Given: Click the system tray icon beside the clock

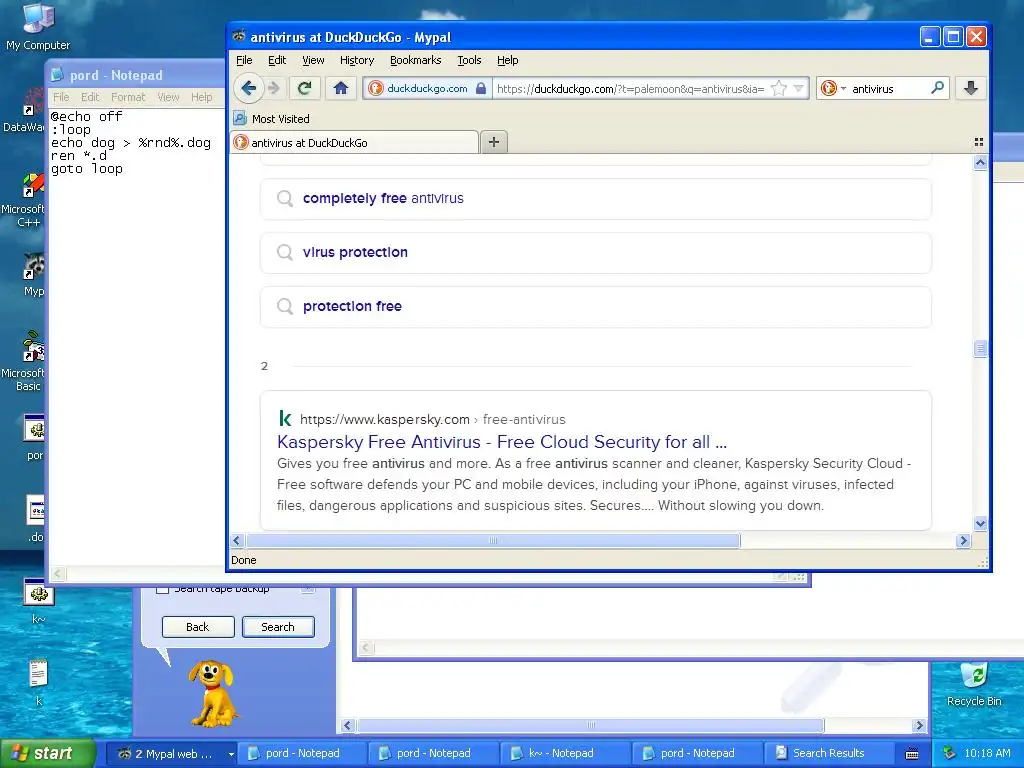Looking at the screenshot, I should 949,753.
